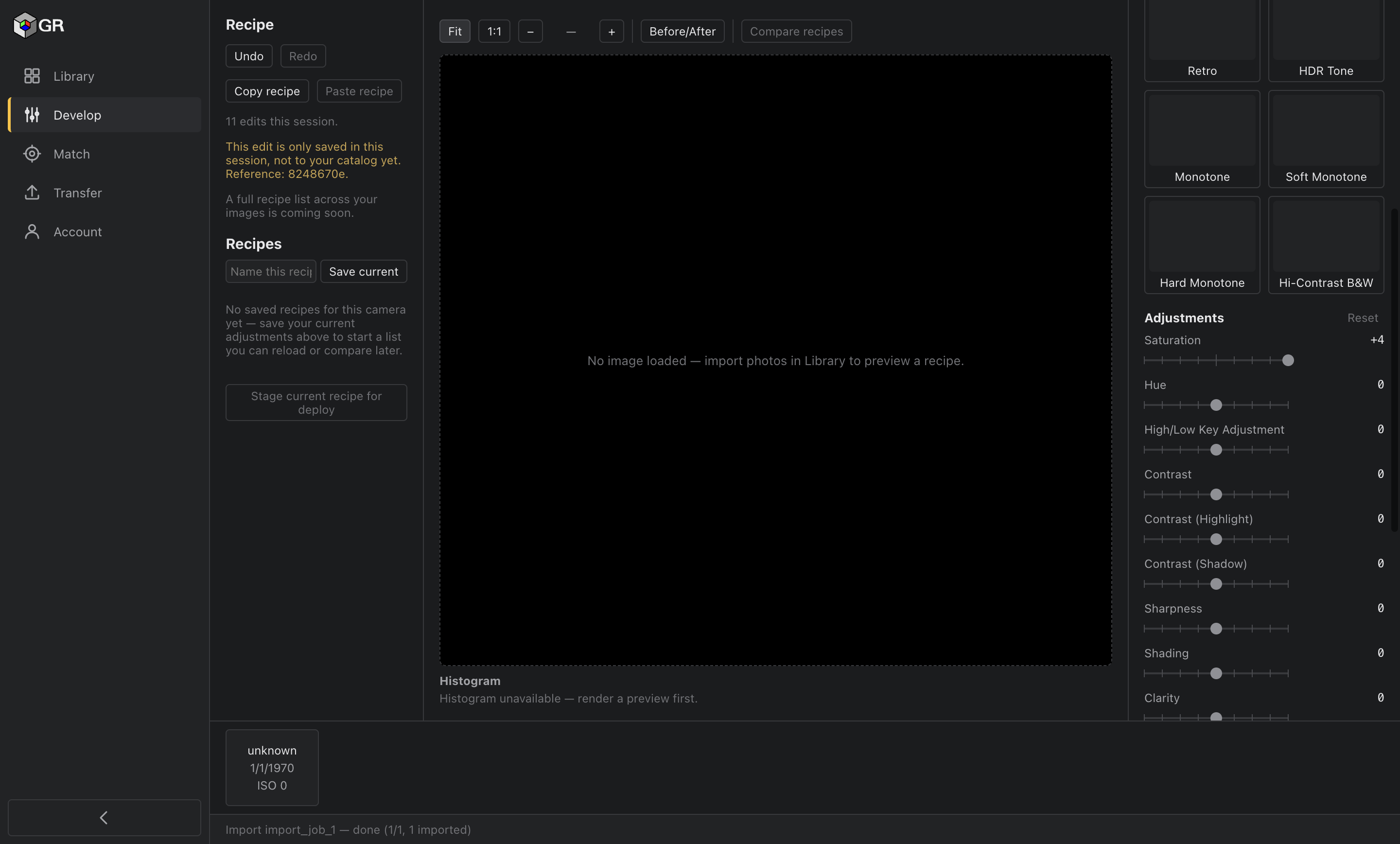The height and width of the screenshot is (844, 1400).
Task: Open the Transfer section
Action: click(x=105, y=193)
